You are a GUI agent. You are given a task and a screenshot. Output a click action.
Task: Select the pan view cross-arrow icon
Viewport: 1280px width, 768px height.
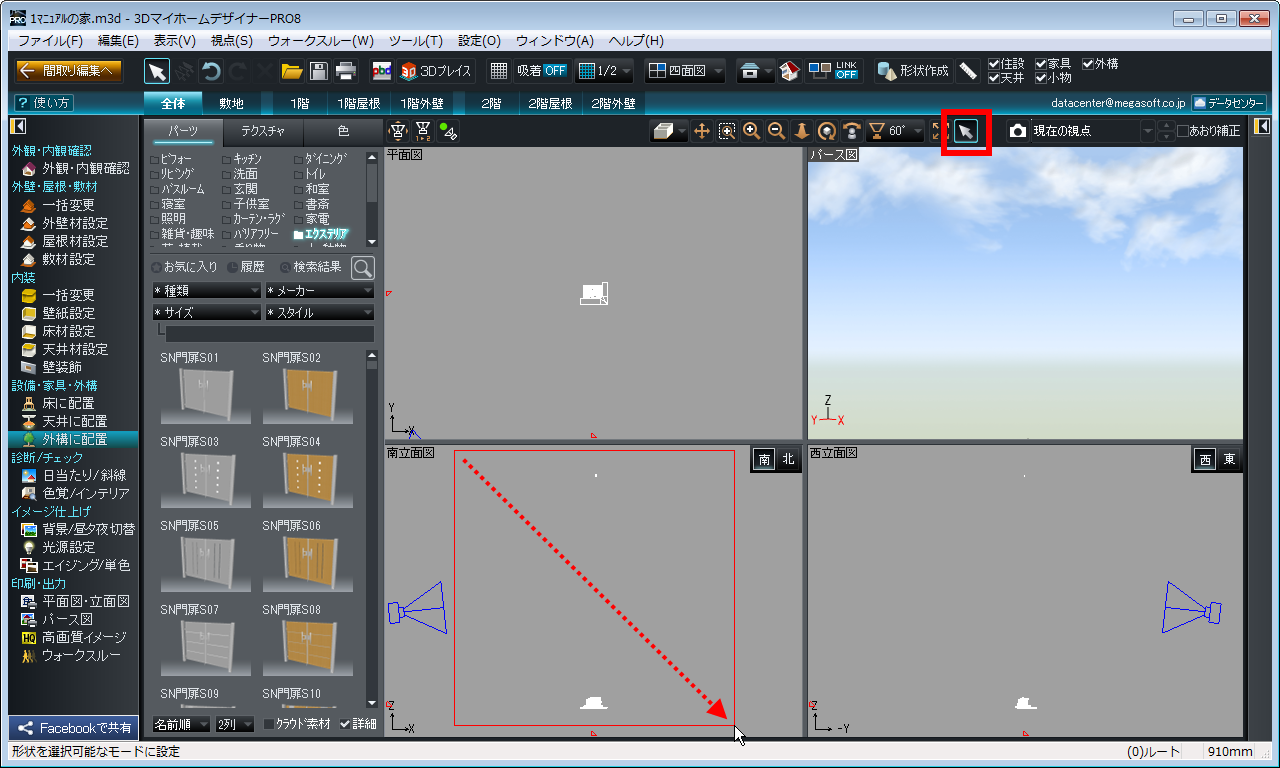click(702, 131)
